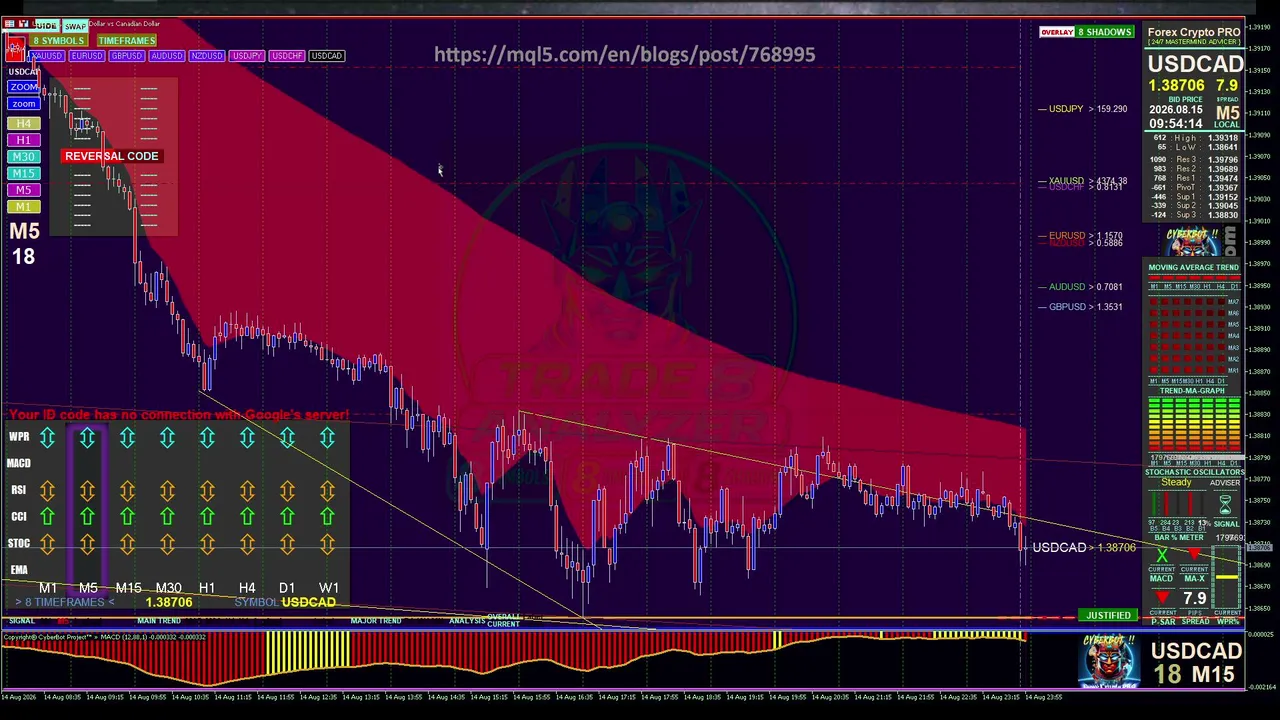Click the REVERSAL CODE button
The height and width of the screenshot is (720, 1280).
point(111,156)
